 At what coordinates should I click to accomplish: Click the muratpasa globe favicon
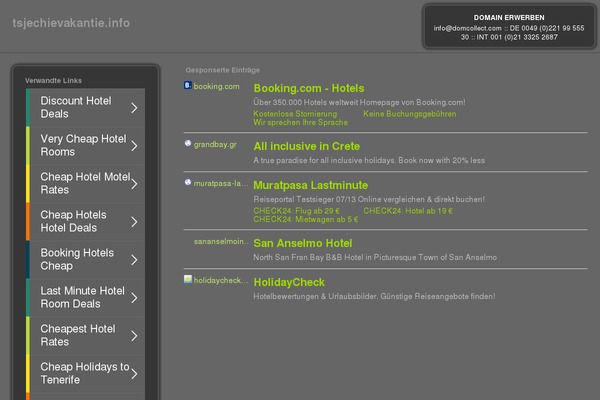tap(188, 182)
